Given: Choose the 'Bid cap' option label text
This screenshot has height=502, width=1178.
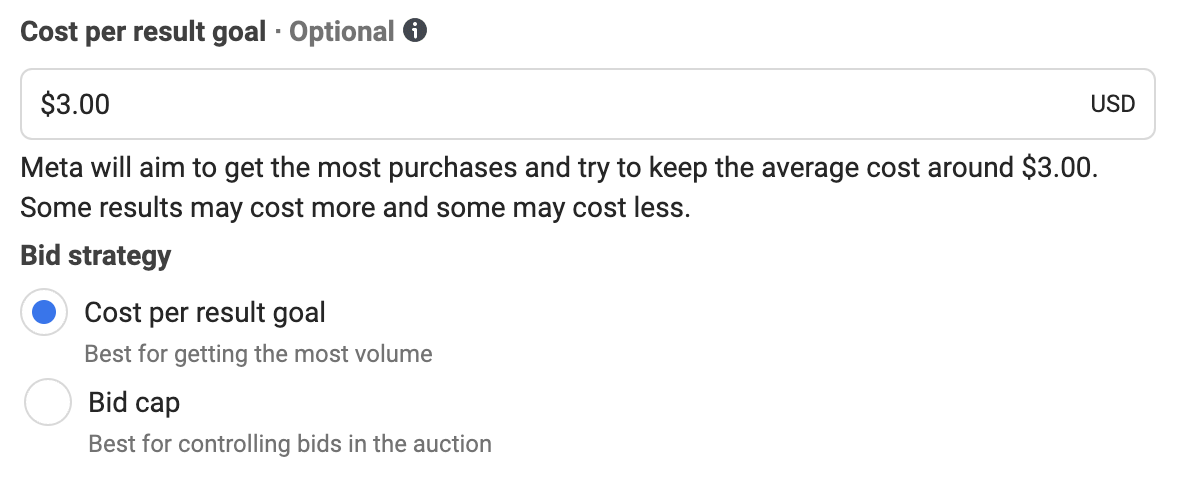Looking at the screenshot, I should pyautogui.click(x=134, y=403).
